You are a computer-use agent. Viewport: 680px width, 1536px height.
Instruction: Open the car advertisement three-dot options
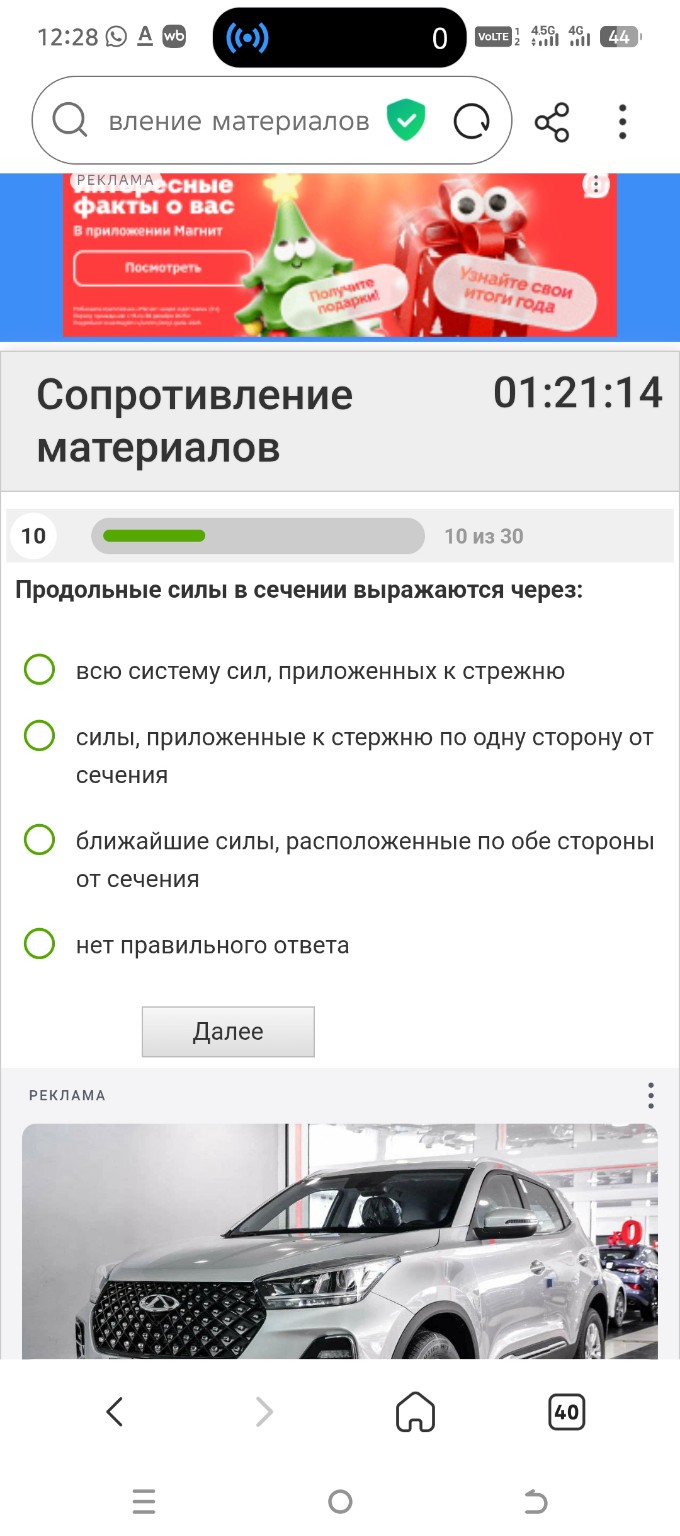(650, 1096)
